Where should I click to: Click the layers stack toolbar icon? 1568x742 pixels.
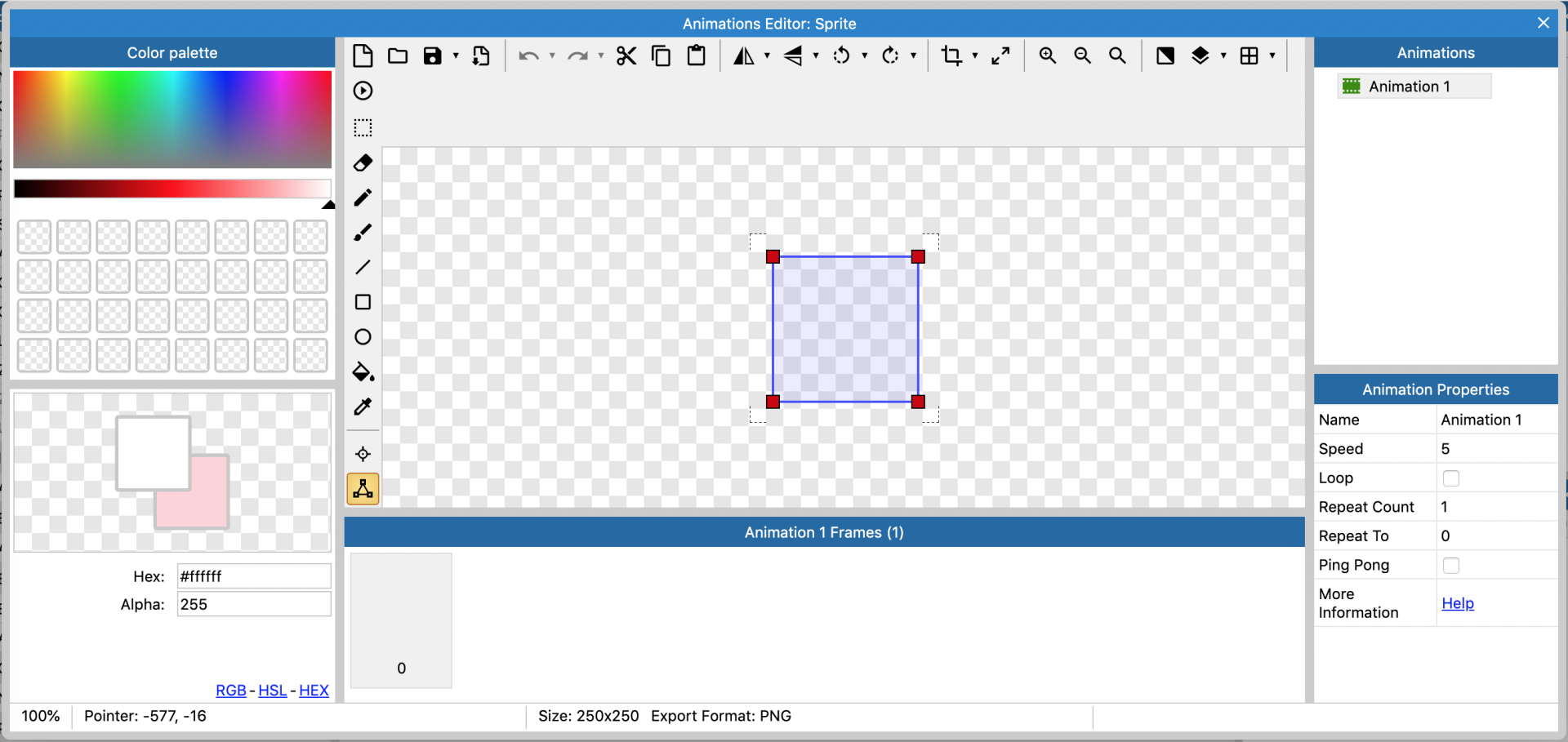tap(1200, 56)
